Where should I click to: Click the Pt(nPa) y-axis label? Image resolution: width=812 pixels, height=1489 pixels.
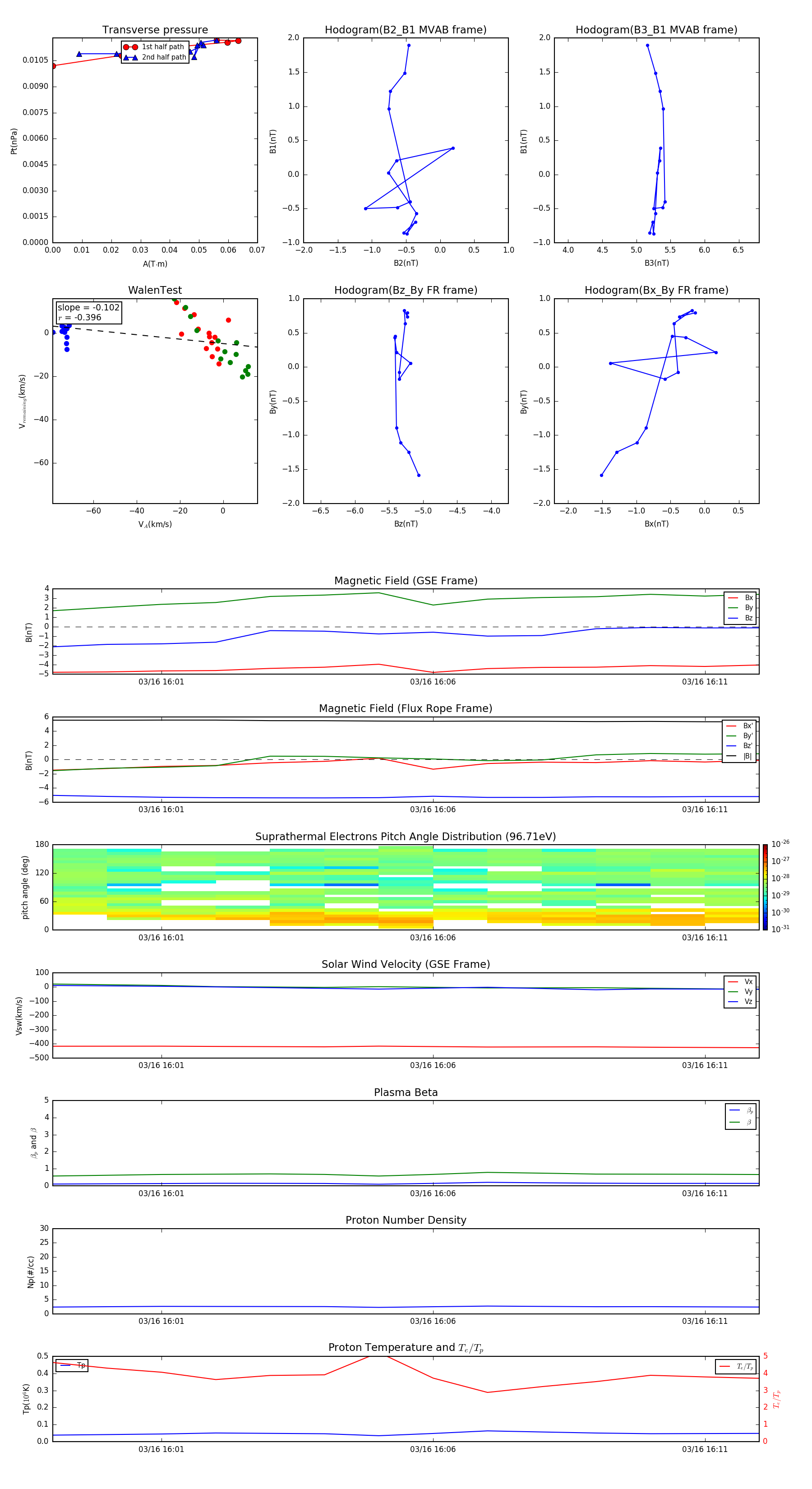(14, 141)
